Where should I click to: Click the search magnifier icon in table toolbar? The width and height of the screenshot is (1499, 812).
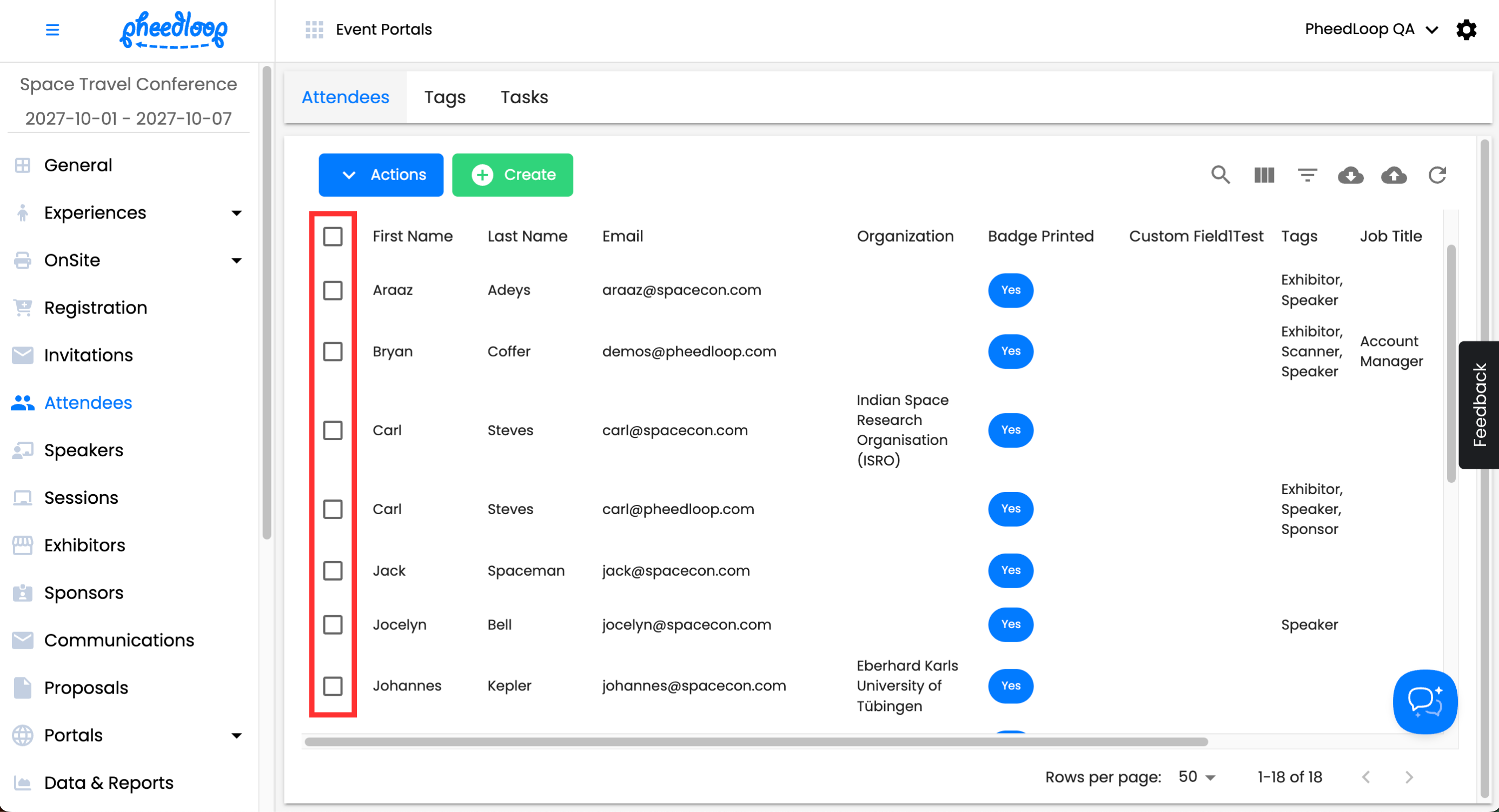click(x=1221, y=175)
